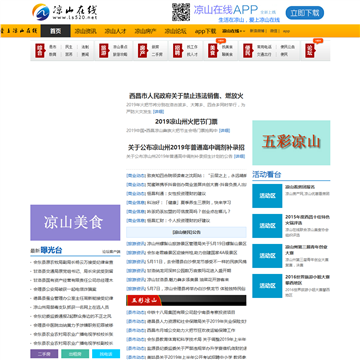This screenshot has height=360, width=360.
Task: Open headline 西昌市人民政府关于禁止违法销售
Action: point(186,96)
